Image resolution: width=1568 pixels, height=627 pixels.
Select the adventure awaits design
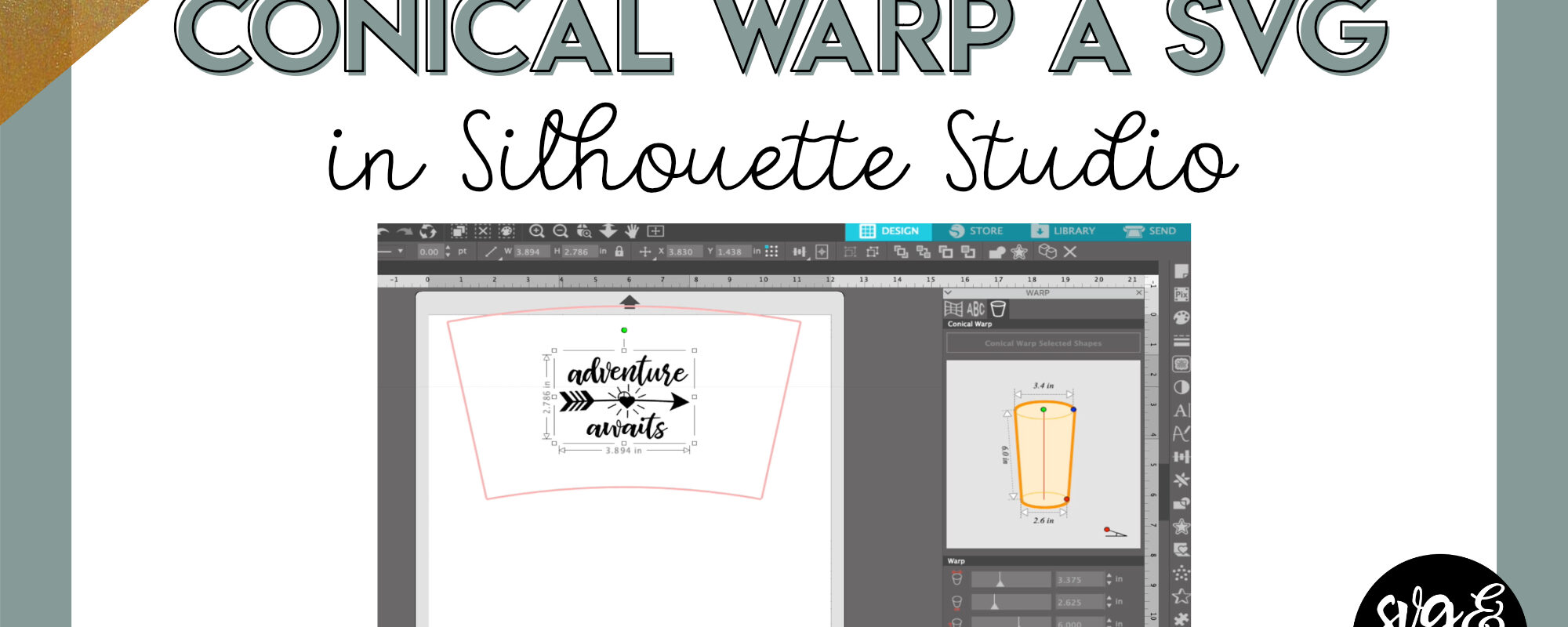click(625, 397)
